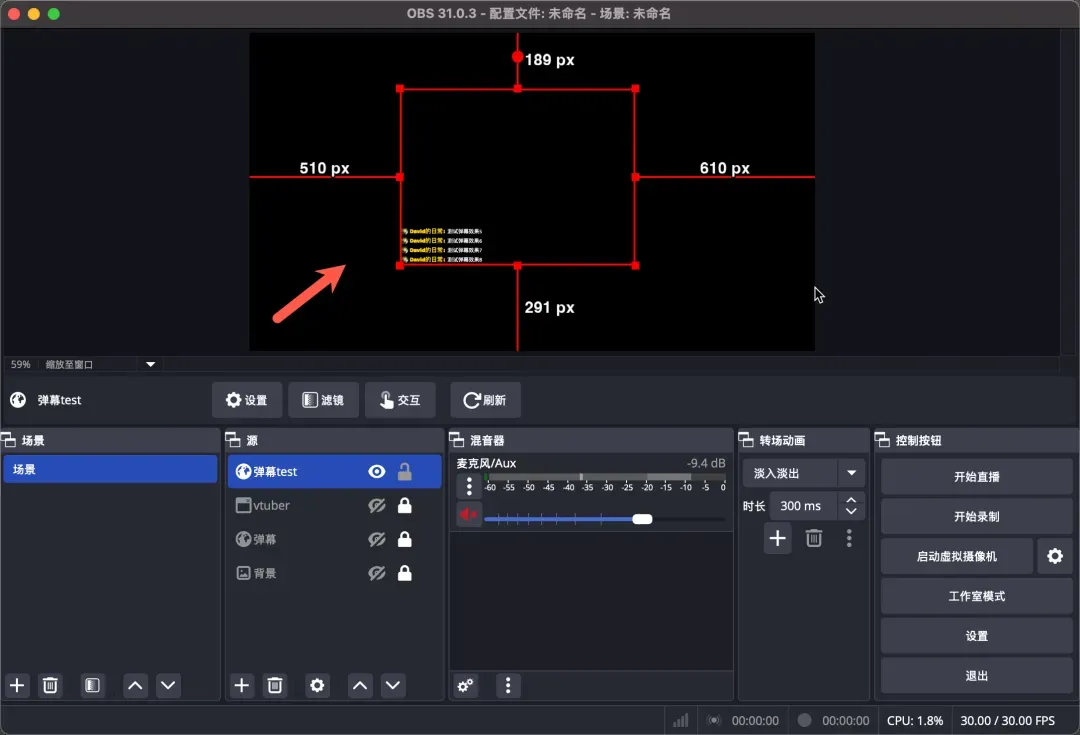The height and width of the screenshot is (735, 1080).
Task: Add a new source with plus button
Action: click(x=242, y=685)
